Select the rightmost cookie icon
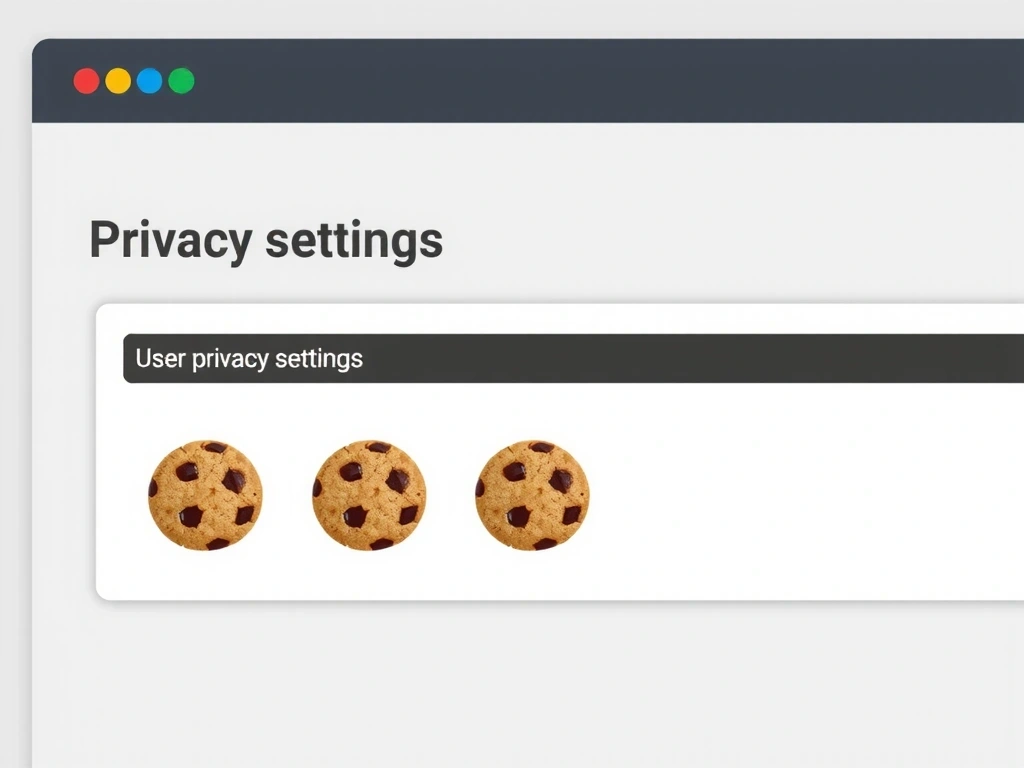The image size is (1024, 768). tap(532, 496)
